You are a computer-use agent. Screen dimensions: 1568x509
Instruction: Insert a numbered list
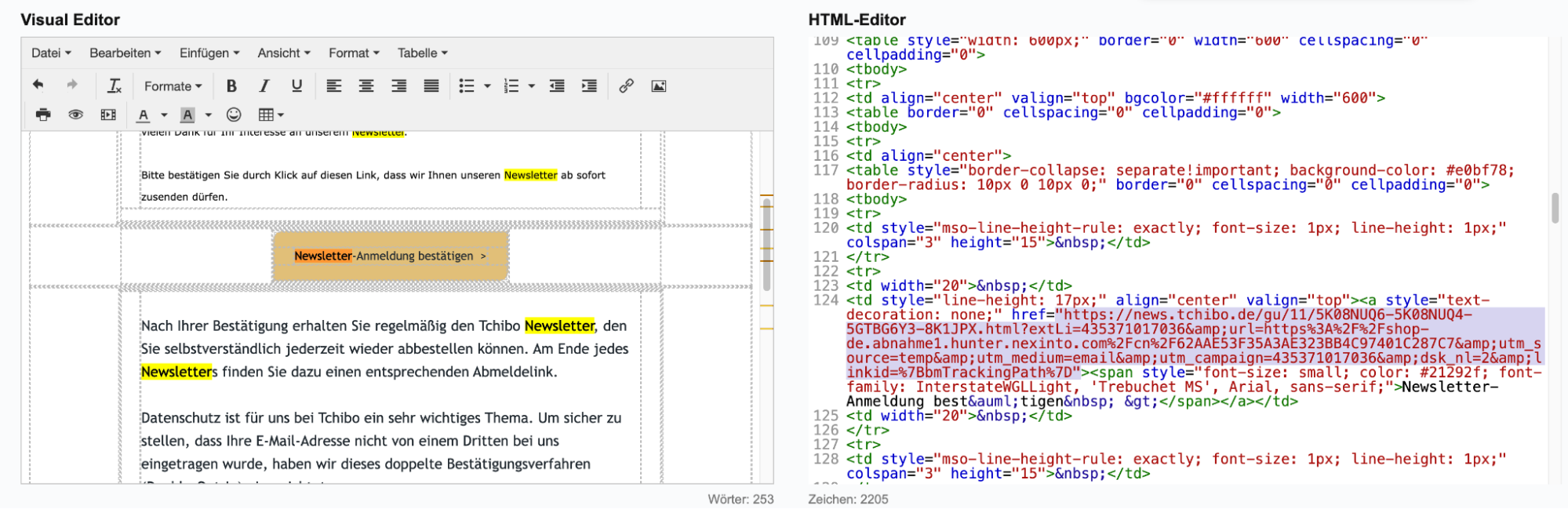point(511,85)
